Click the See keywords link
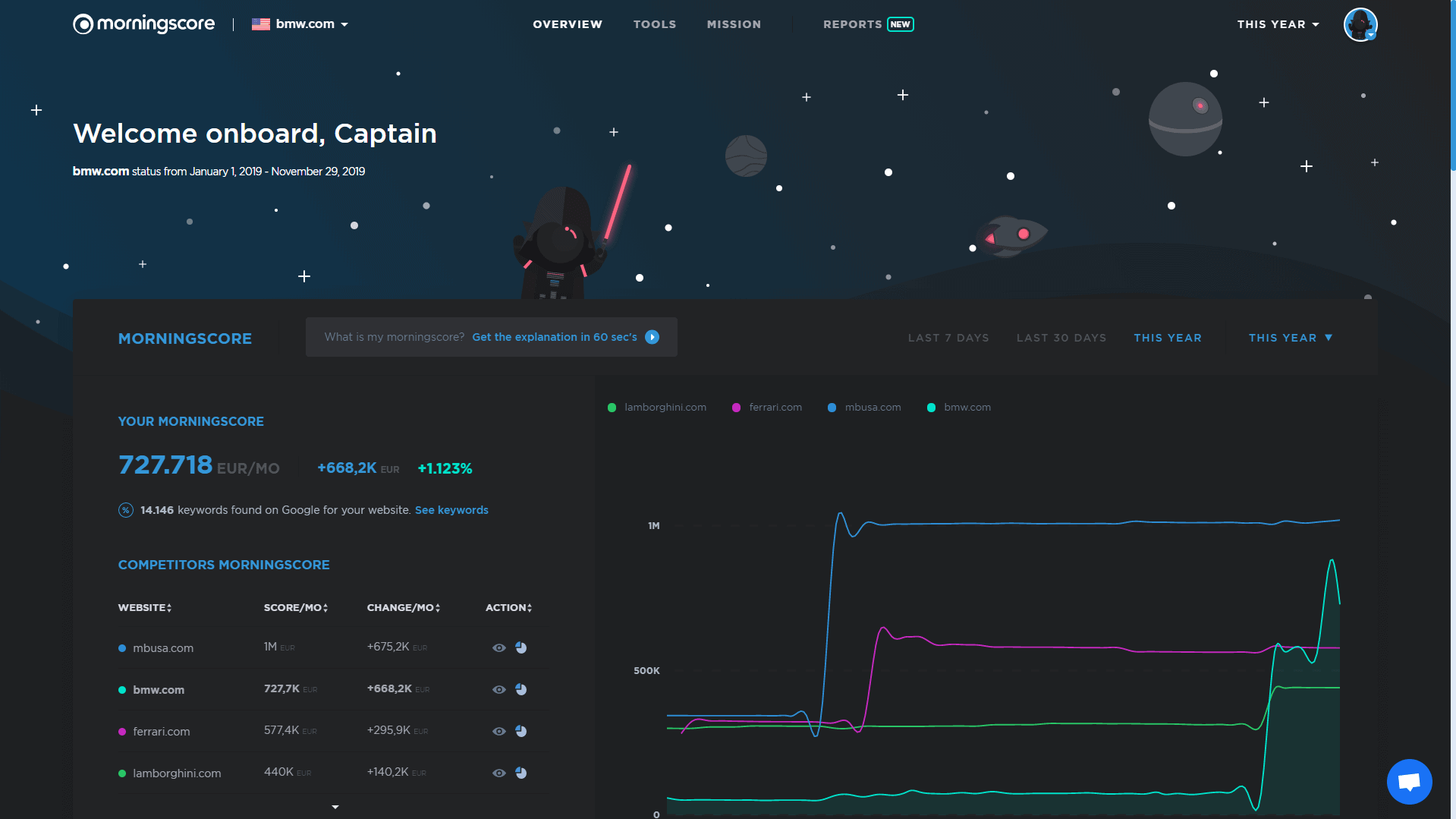Image resolution: width=1456 pixels, height=819 pixels. point(451,510)
